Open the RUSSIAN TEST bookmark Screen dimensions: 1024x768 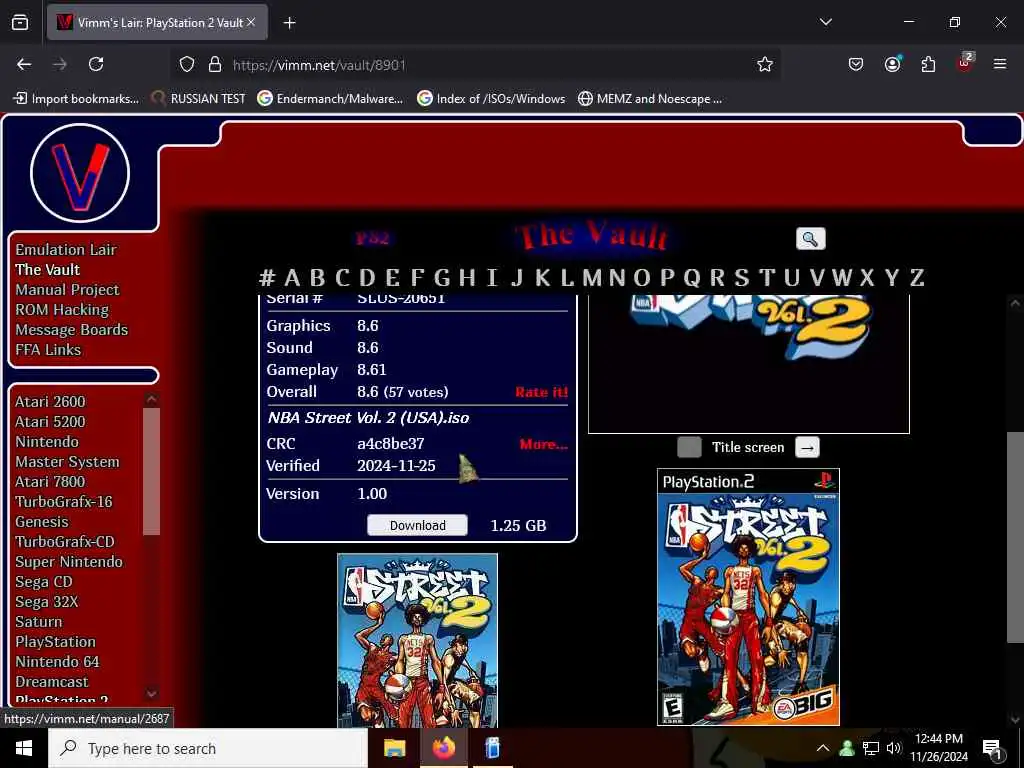(198, 99)
